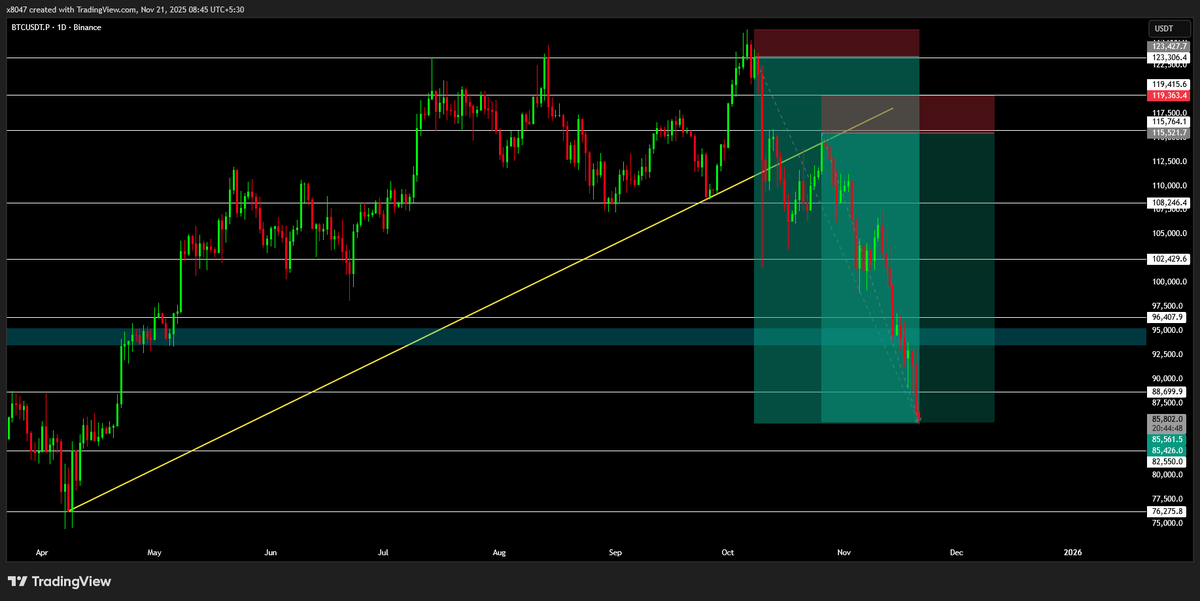Click the TradingView logo
The image size is (1200, 601).
click(x=61, y=581)
